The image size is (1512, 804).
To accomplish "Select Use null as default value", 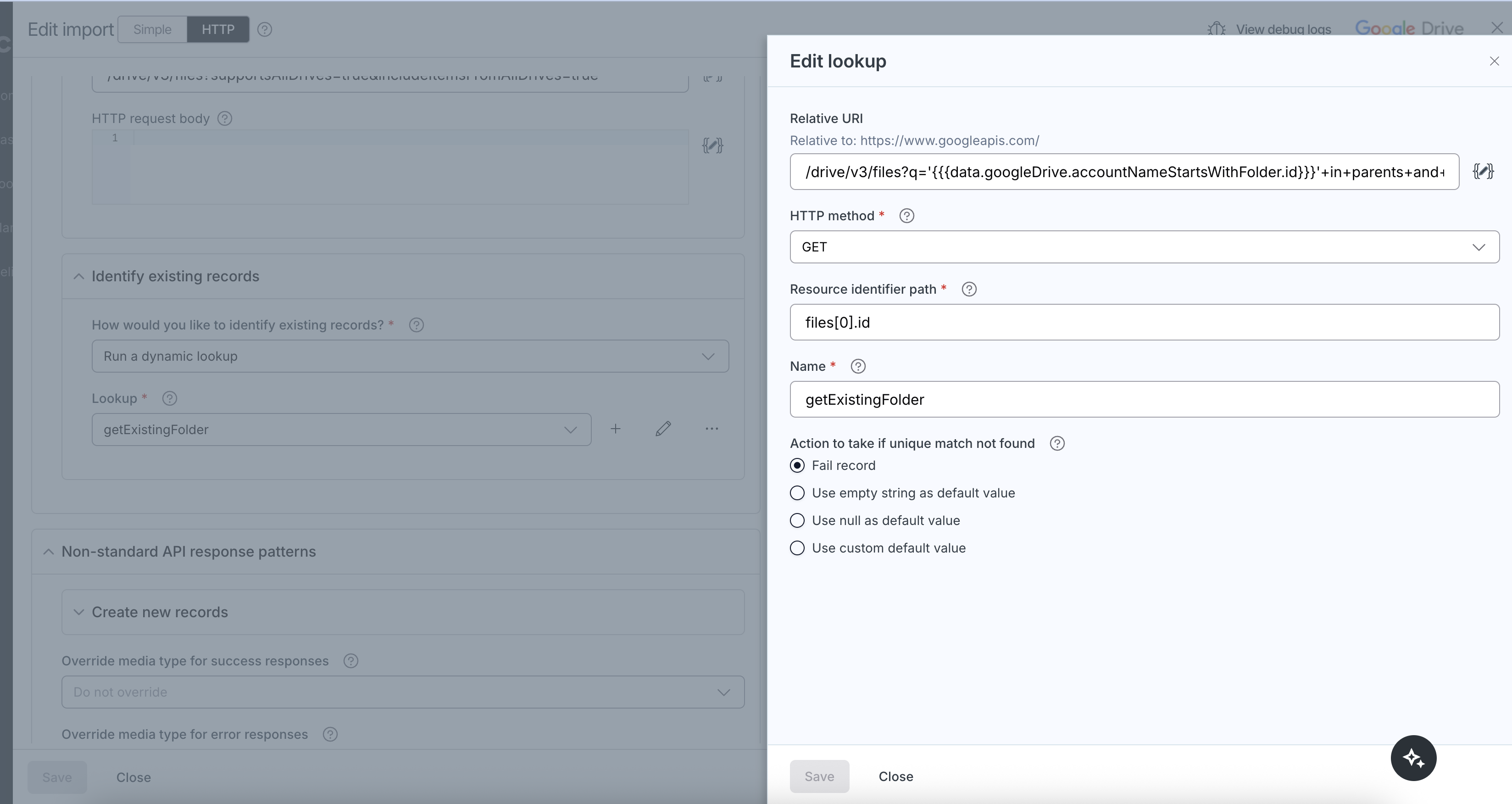I will (x=797, y=521).
